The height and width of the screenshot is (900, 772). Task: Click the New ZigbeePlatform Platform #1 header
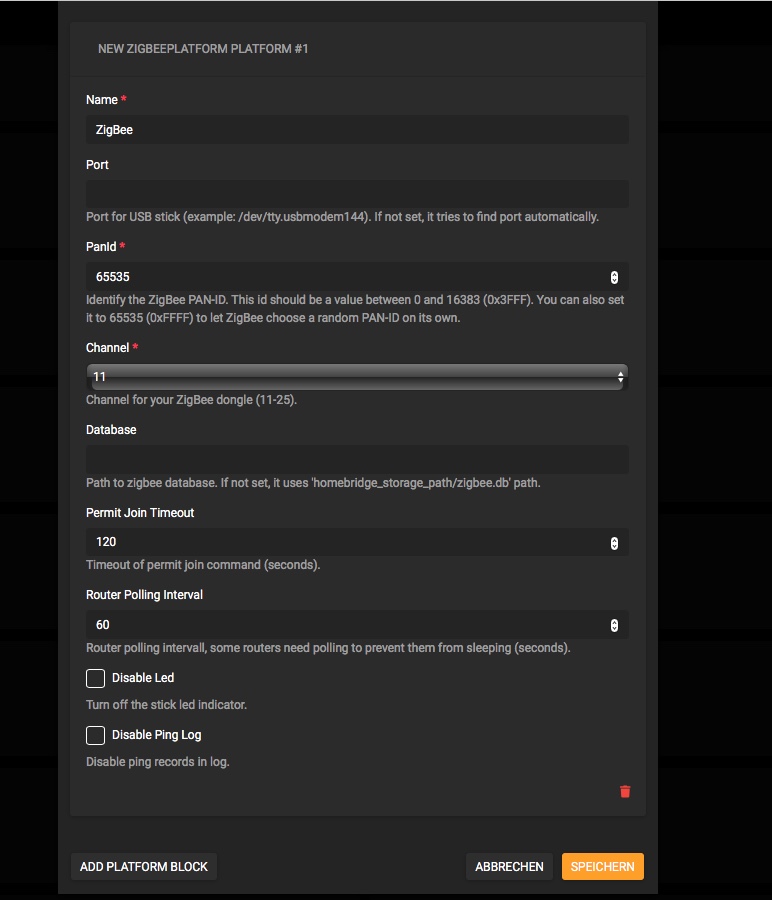[x=203, y=48]
